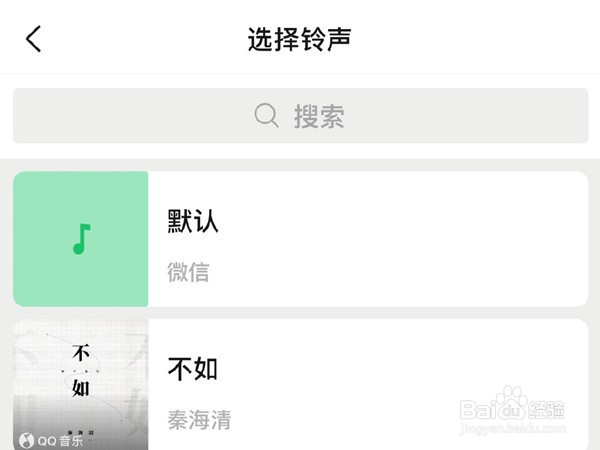
Task: Choose the default WeChat ringtone card
Action: 300,239
